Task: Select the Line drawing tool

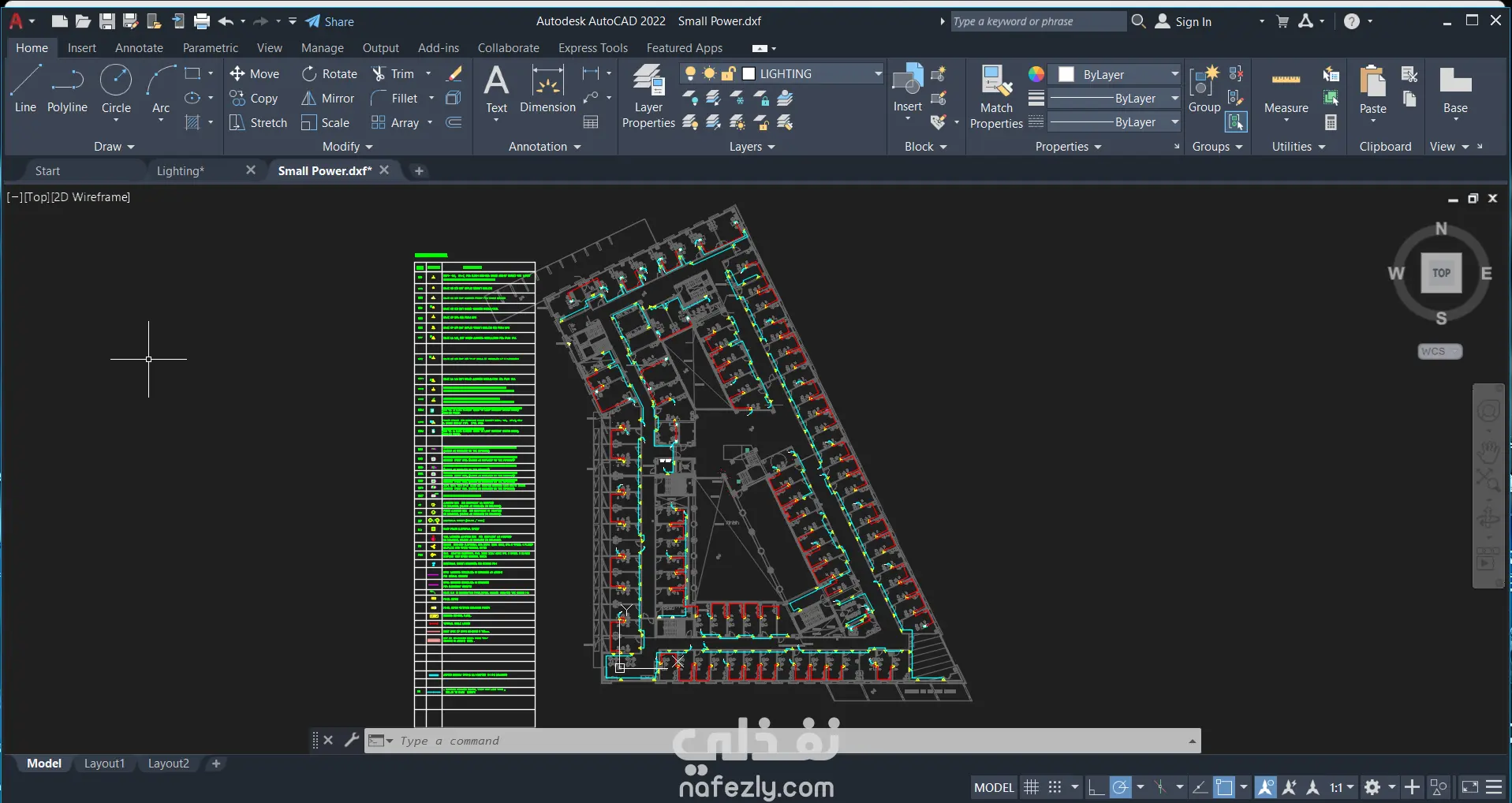Action: point(25,88)
